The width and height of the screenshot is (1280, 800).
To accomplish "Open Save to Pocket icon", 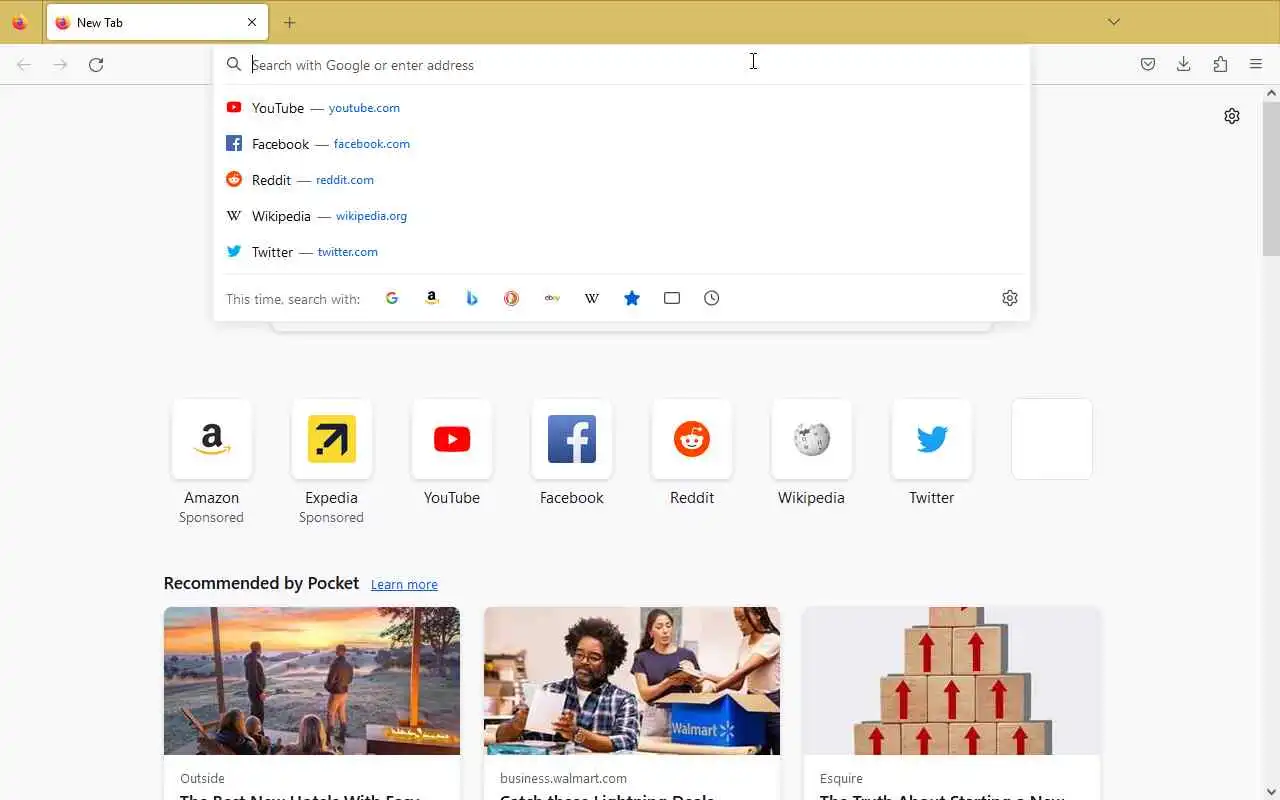I will tap(1148, 65).
